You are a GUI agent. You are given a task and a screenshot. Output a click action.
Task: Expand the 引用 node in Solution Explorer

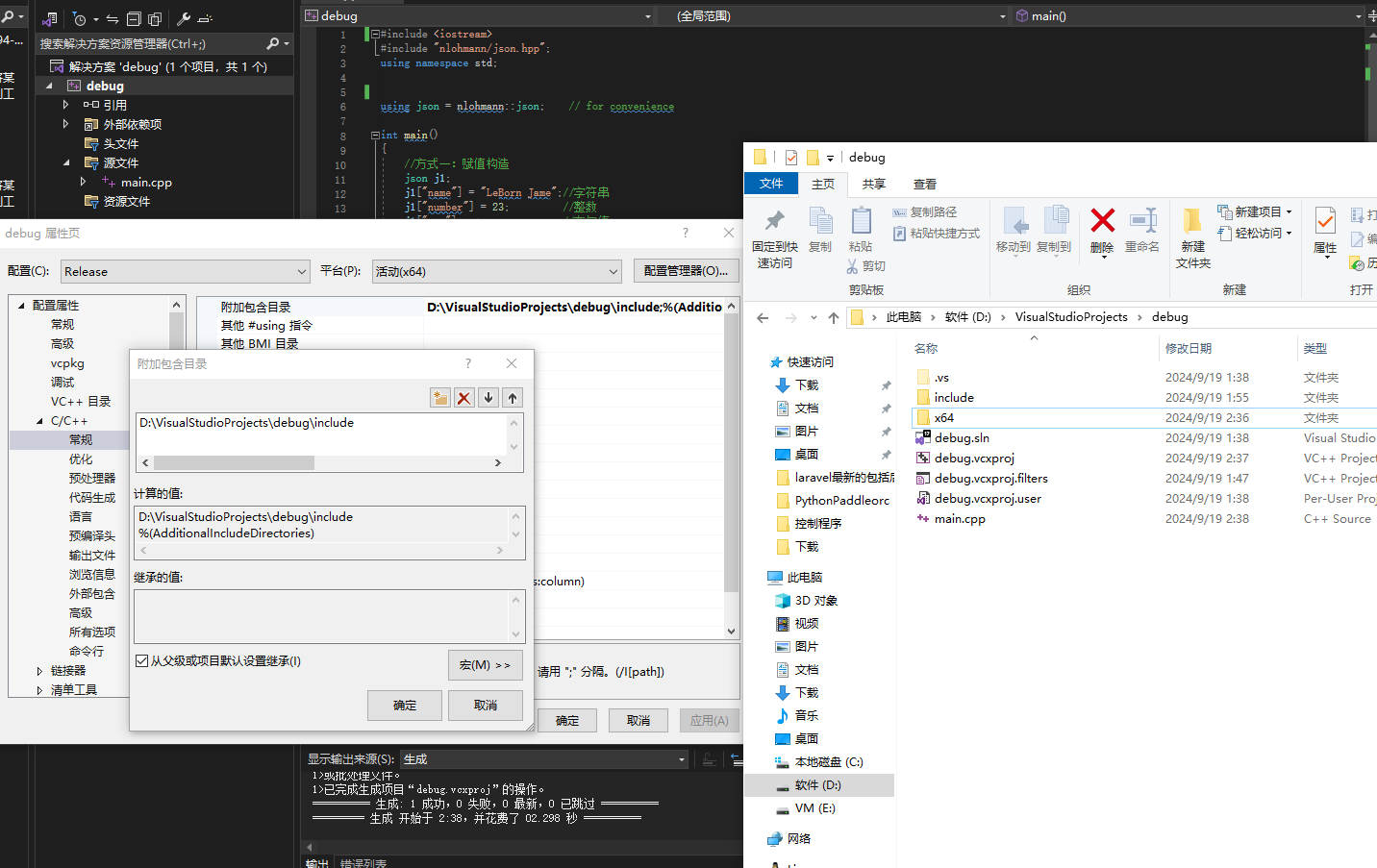(65, 105)
